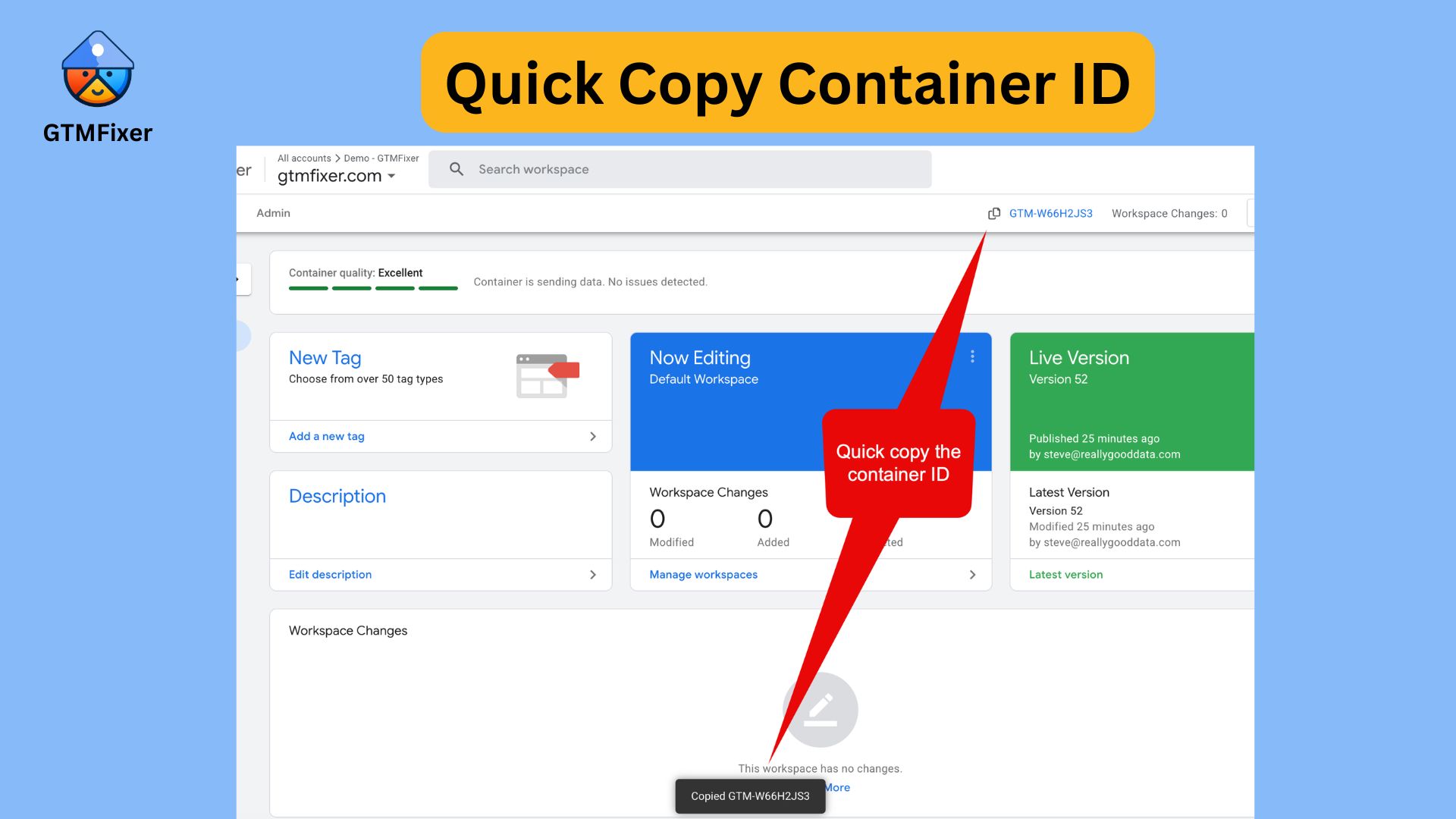The height and width of the screenshot is (819, 1456).
Task: Open the Admin tab
Action: tap(273, 213)
